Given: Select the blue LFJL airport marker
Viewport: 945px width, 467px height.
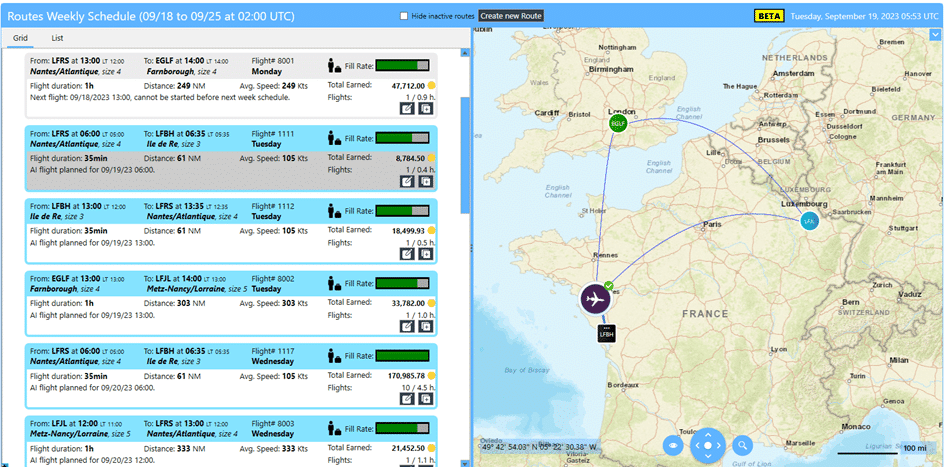Looking at the screenshot, I should click(809, 221).
